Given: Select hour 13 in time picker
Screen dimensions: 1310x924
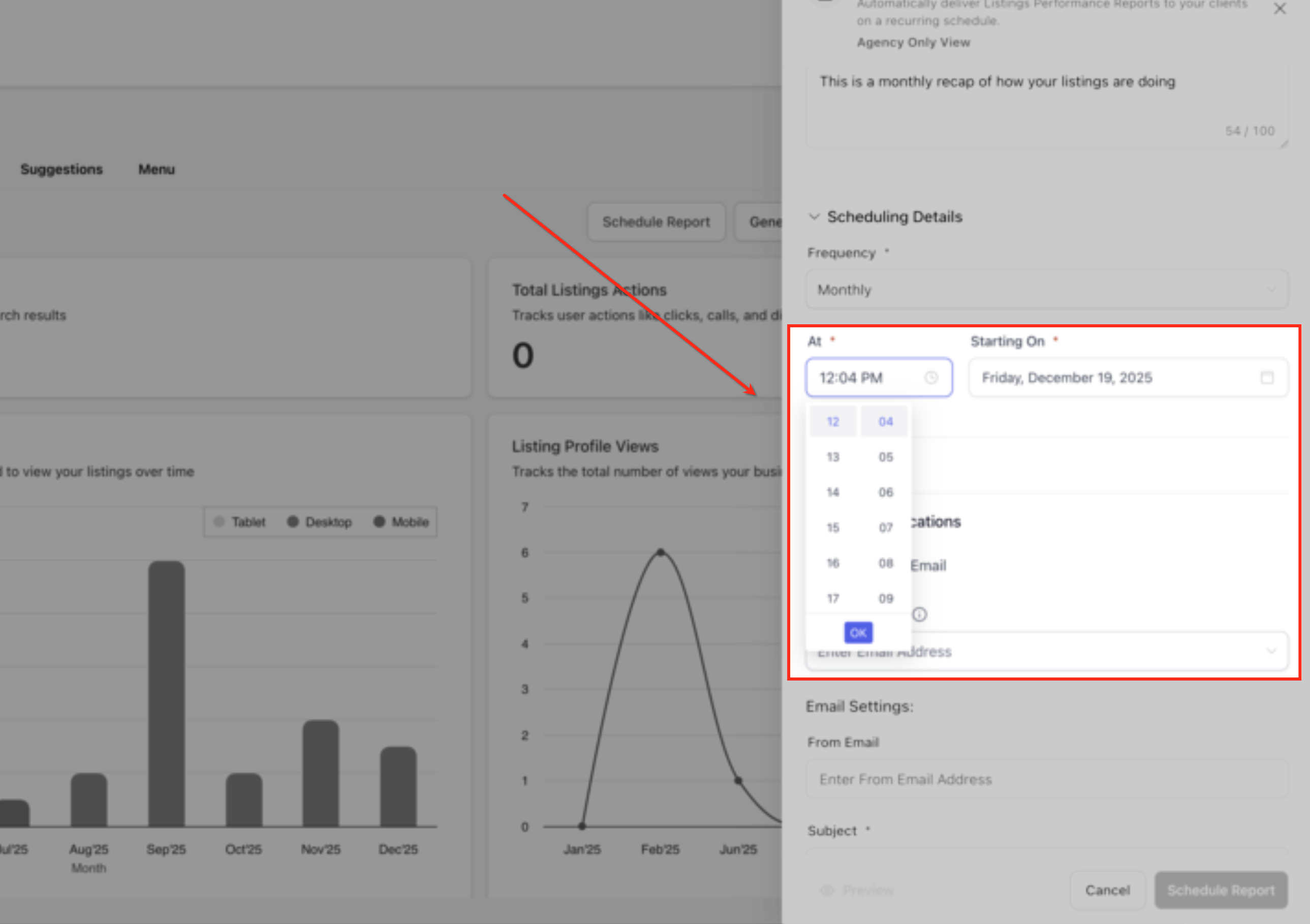Looking at the screenshot, I should (x=832, y=456).
